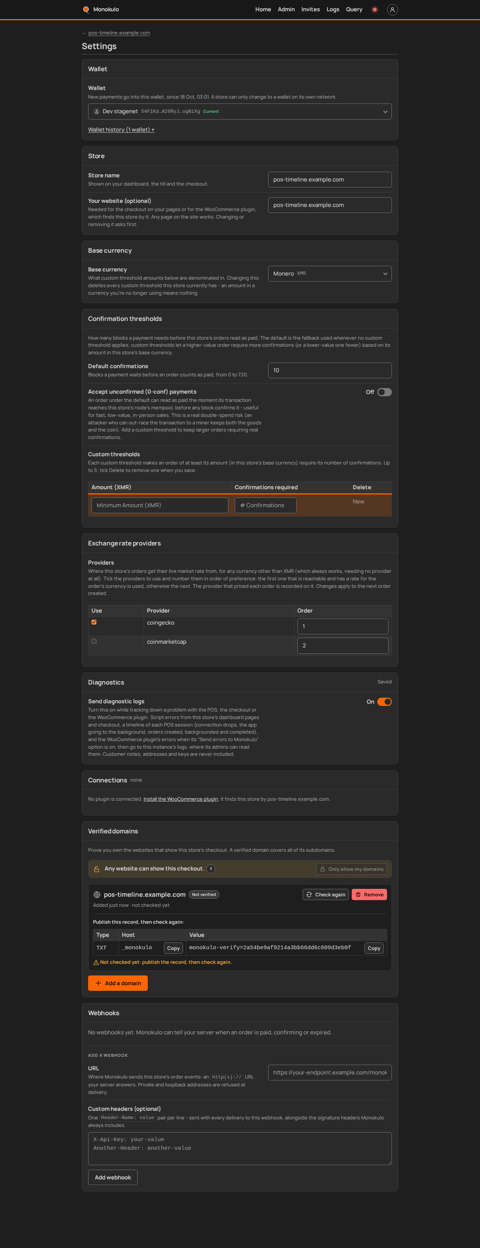
Task: Click the 'New' label in thresholds row
Action: pos(358,502)
